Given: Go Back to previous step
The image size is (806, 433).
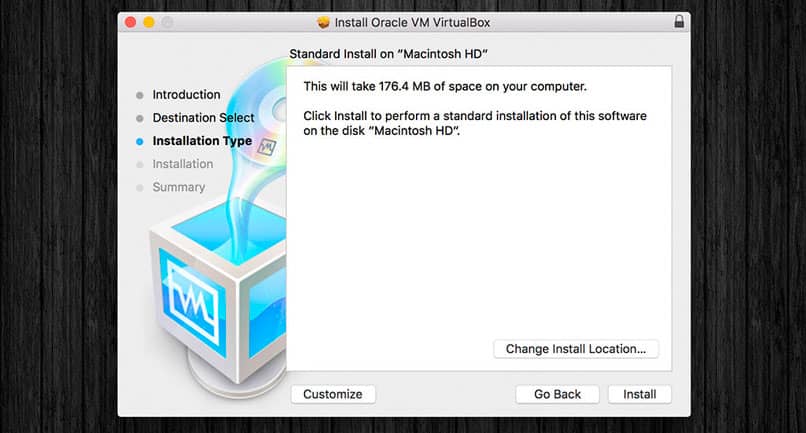Looking at the screenshot, I should point(557,394).
